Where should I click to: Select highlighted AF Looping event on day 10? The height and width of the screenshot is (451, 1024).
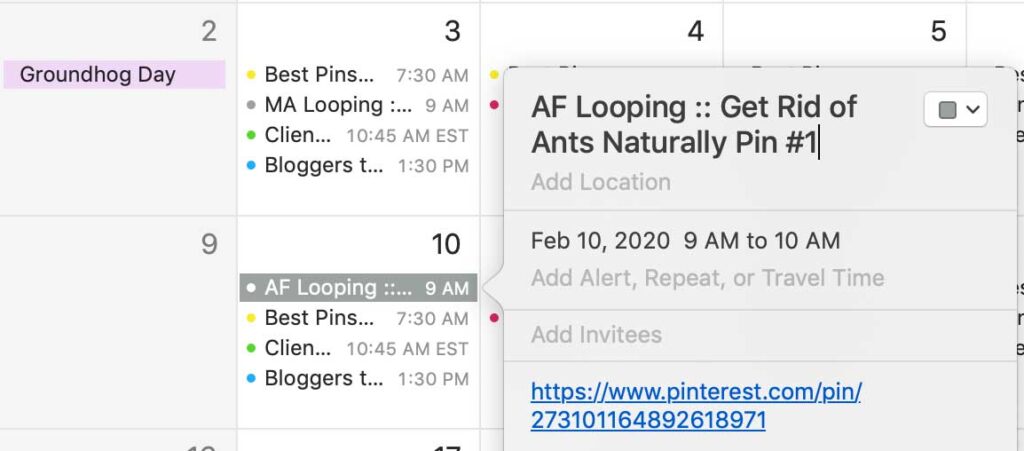pyautogui.click(x=359, y=288)
